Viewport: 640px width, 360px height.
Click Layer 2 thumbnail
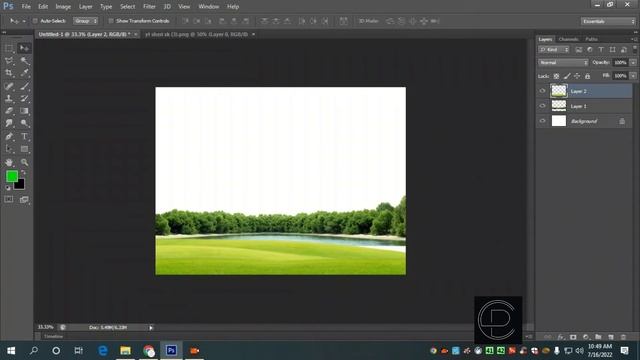pyautogui.click(x=559, y=91)
